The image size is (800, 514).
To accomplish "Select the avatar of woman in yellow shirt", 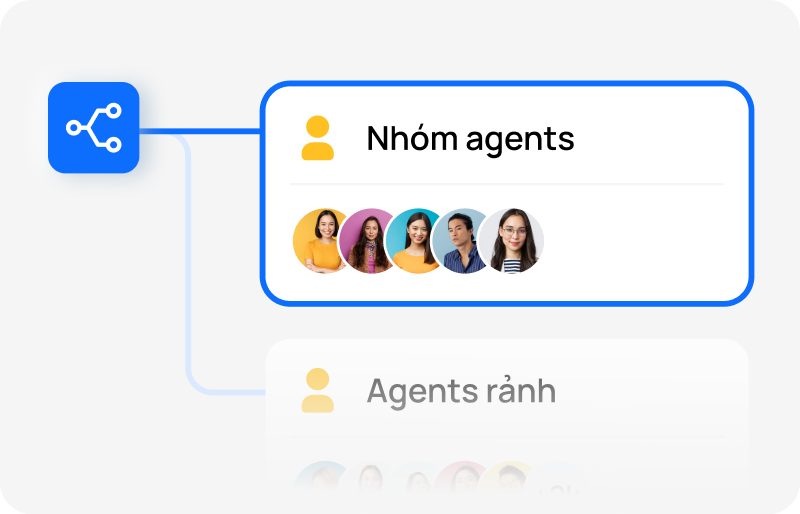I will (x=322, y=240).
